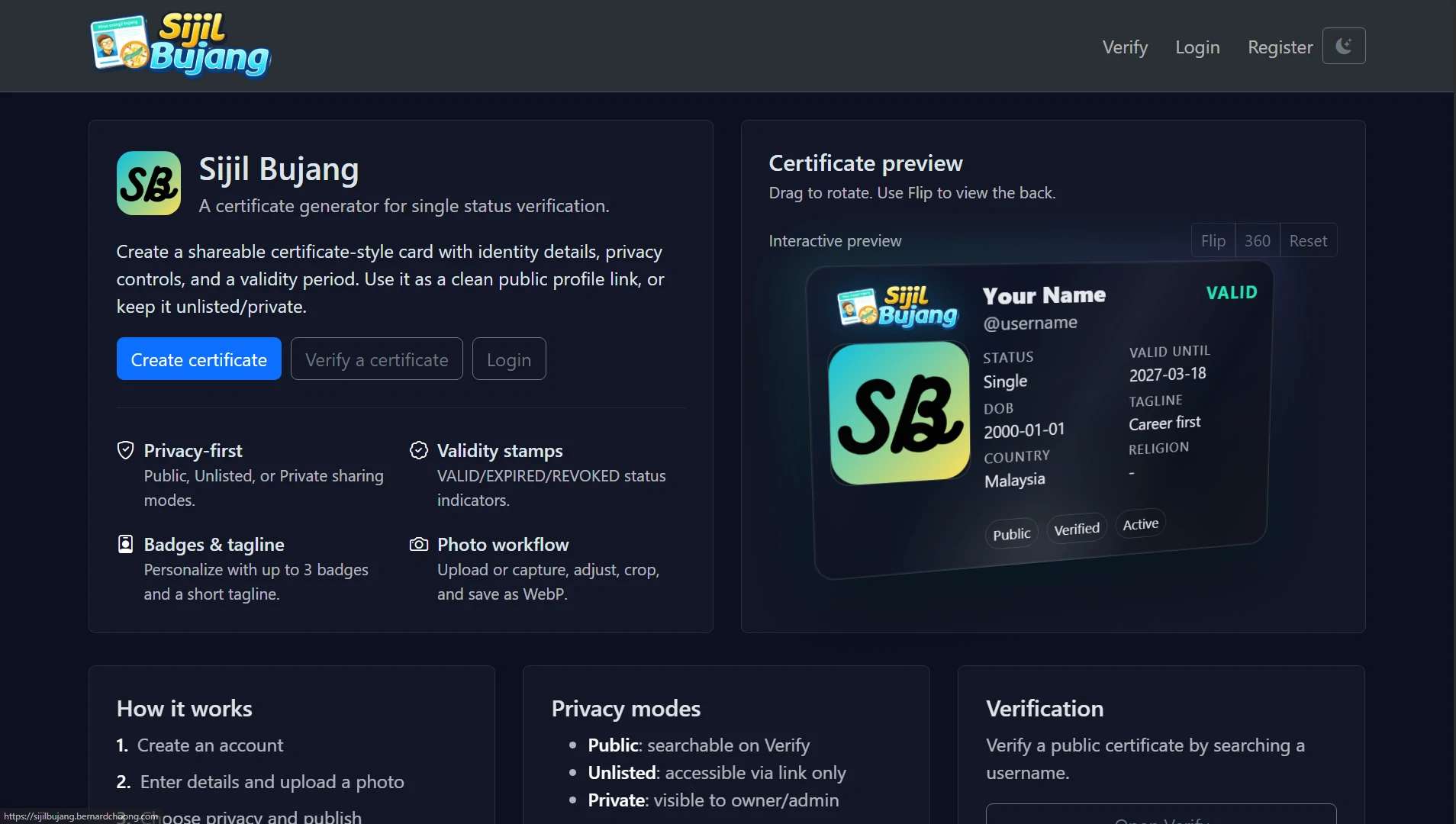The width and height of the screenshot is (1456, 824).
Task: Click the Create certificate button
Action: [199, 359]
